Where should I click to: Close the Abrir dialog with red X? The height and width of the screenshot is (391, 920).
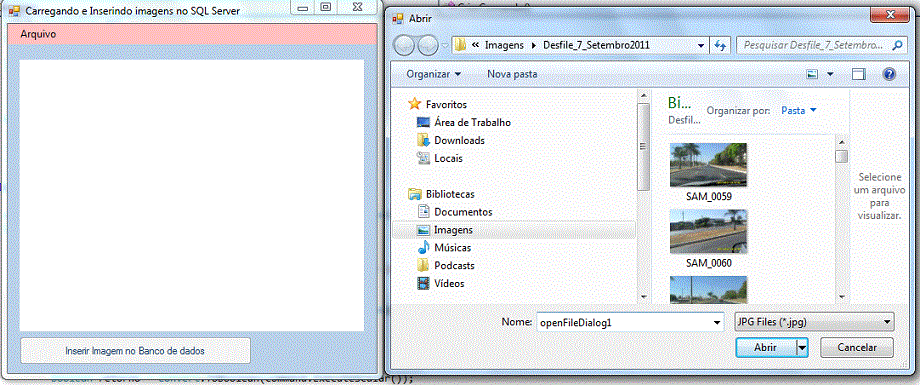[x=889, y=14]
